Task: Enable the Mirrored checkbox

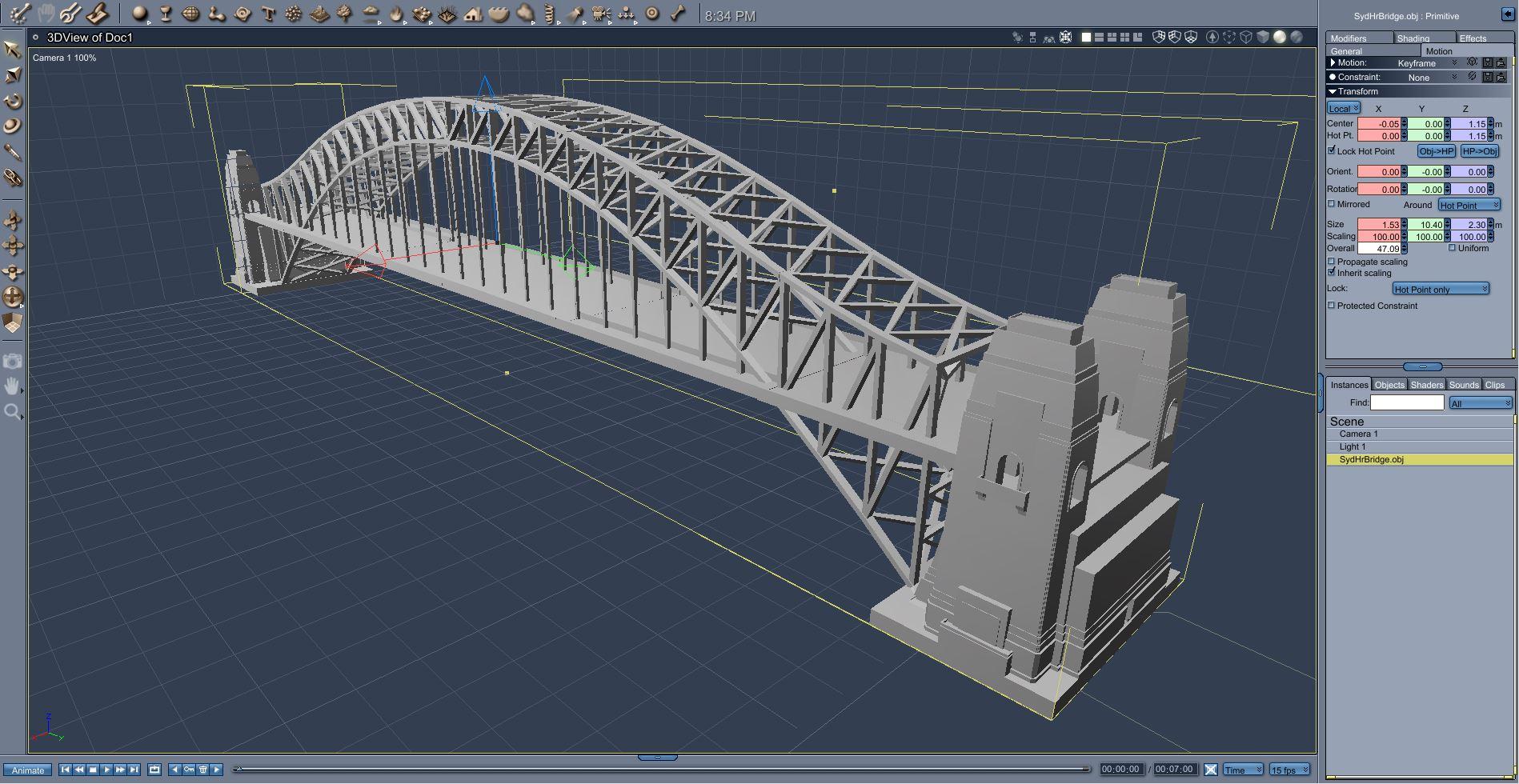Action: pos(1332,204)
